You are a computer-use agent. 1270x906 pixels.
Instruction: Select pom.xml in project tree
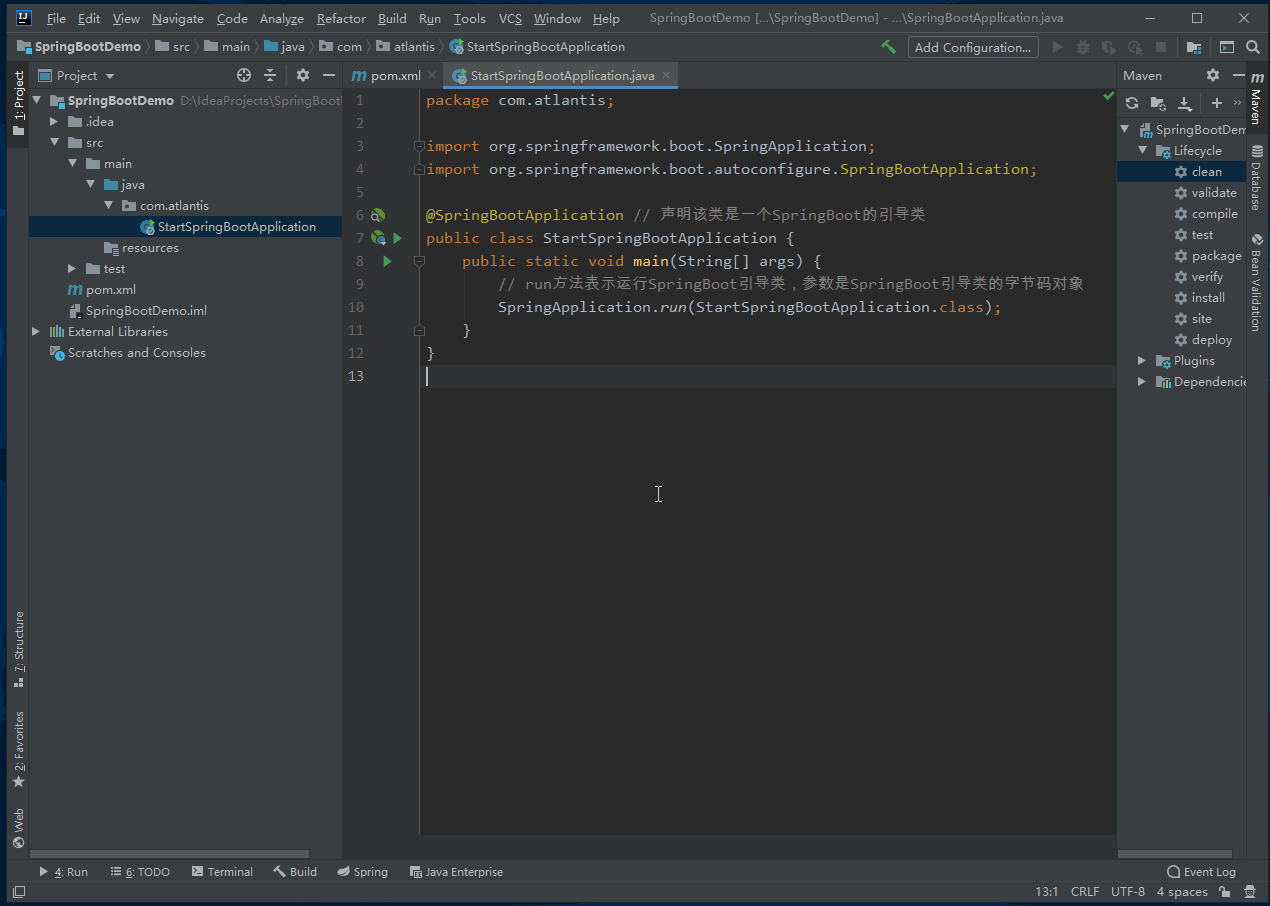[x=101, y=290]
